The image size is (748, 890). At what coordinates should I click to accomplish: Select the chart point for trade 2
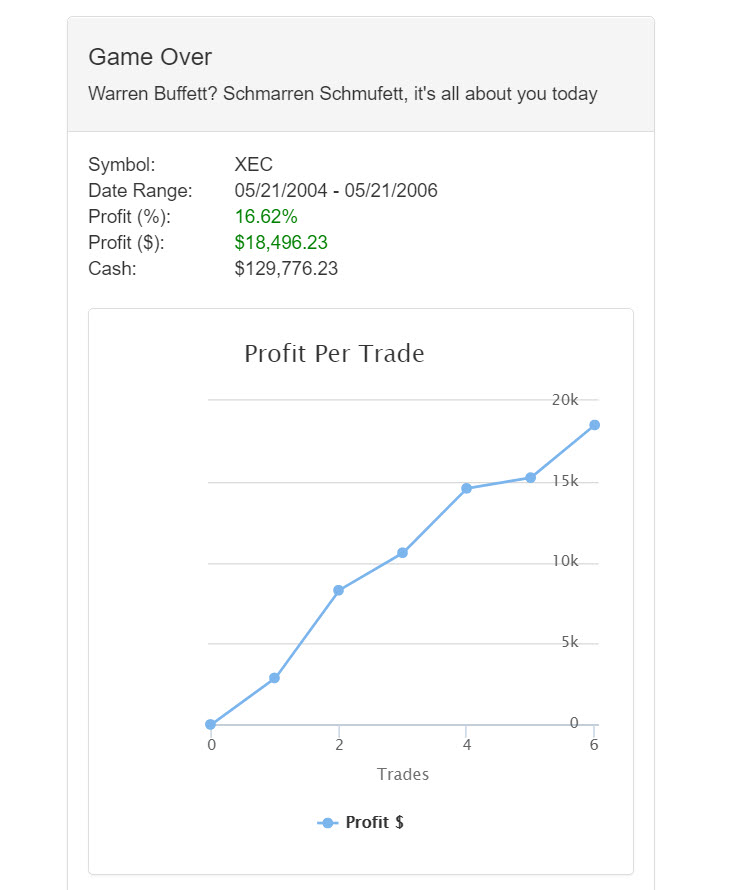click(x=339, y=590)
